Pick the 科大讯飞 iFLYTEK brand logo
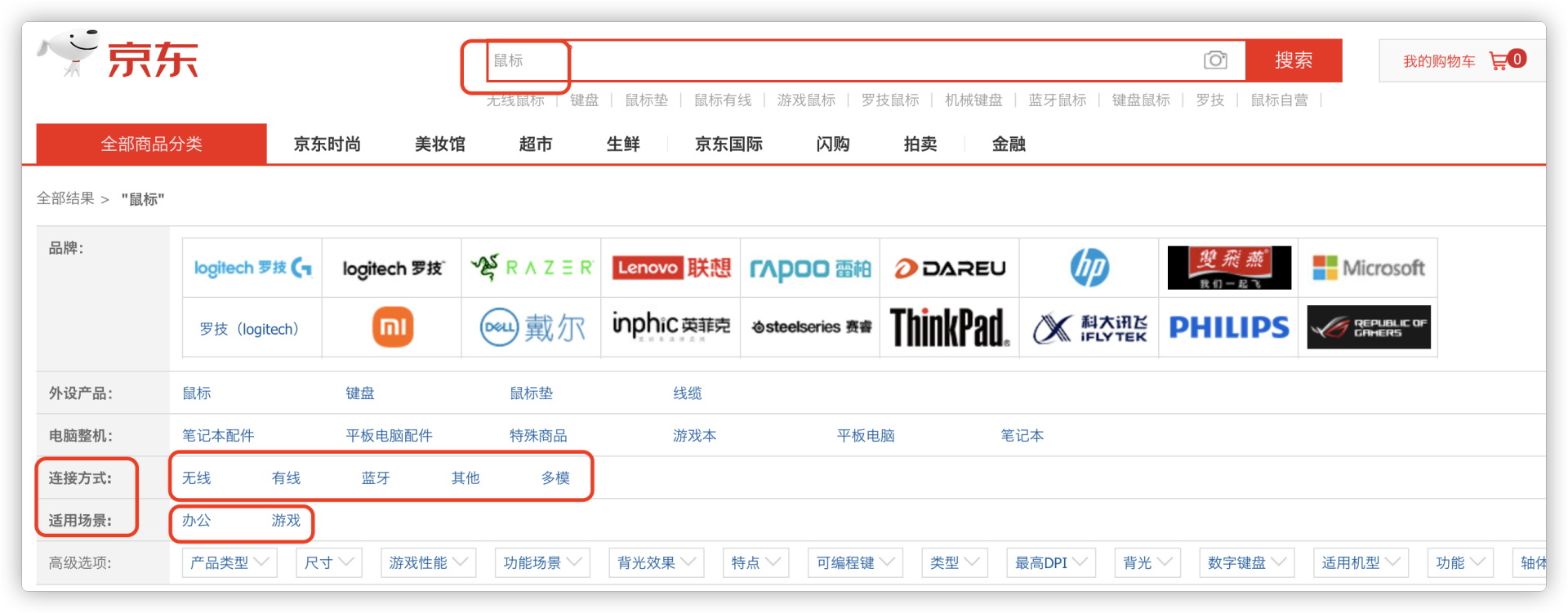The width and height of the screenshot is (1568, 613). pyautogui.click(x=1089, y=327)
